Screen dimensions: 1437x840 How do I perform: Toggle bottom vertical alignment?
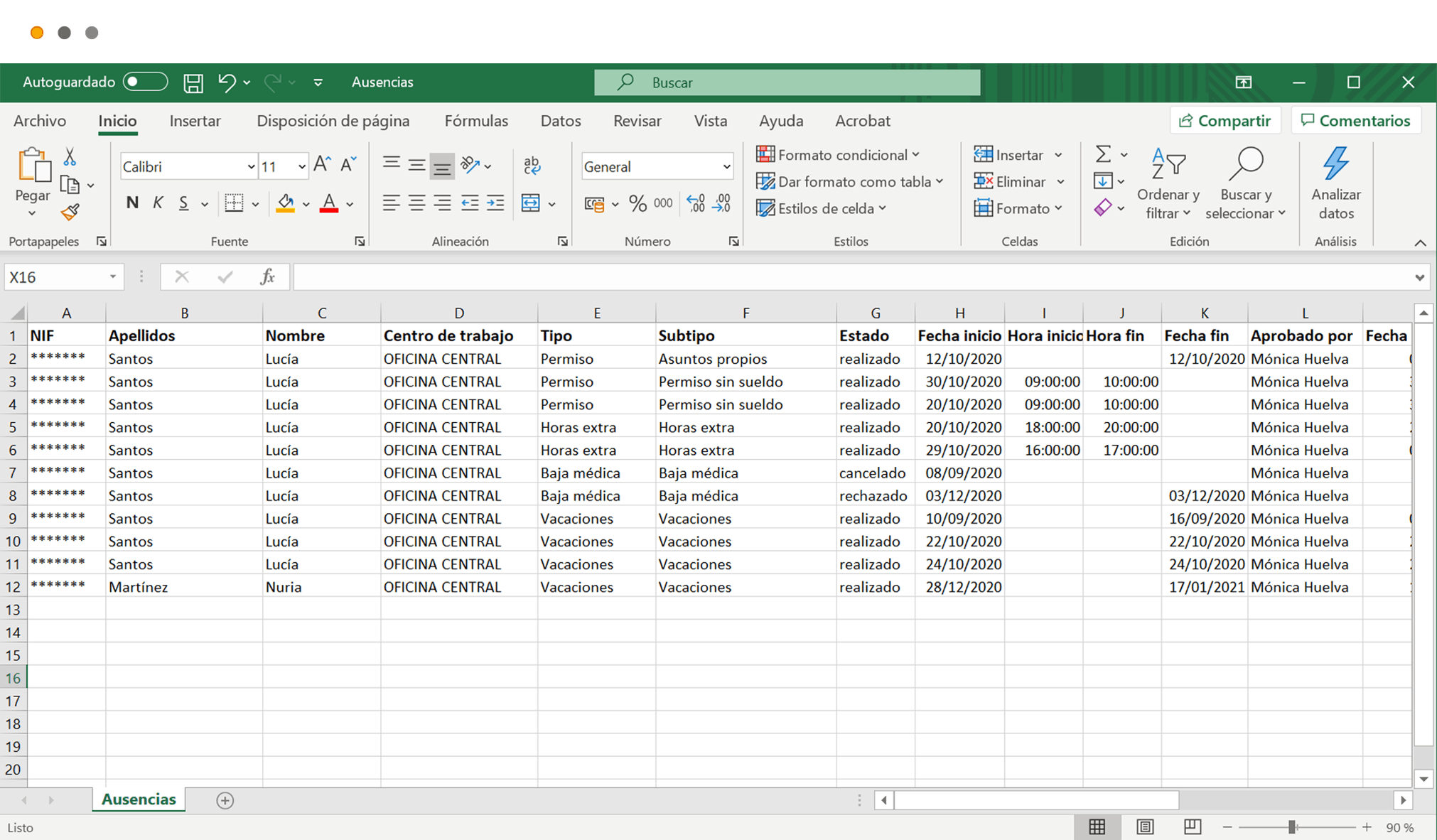point(442,166)
